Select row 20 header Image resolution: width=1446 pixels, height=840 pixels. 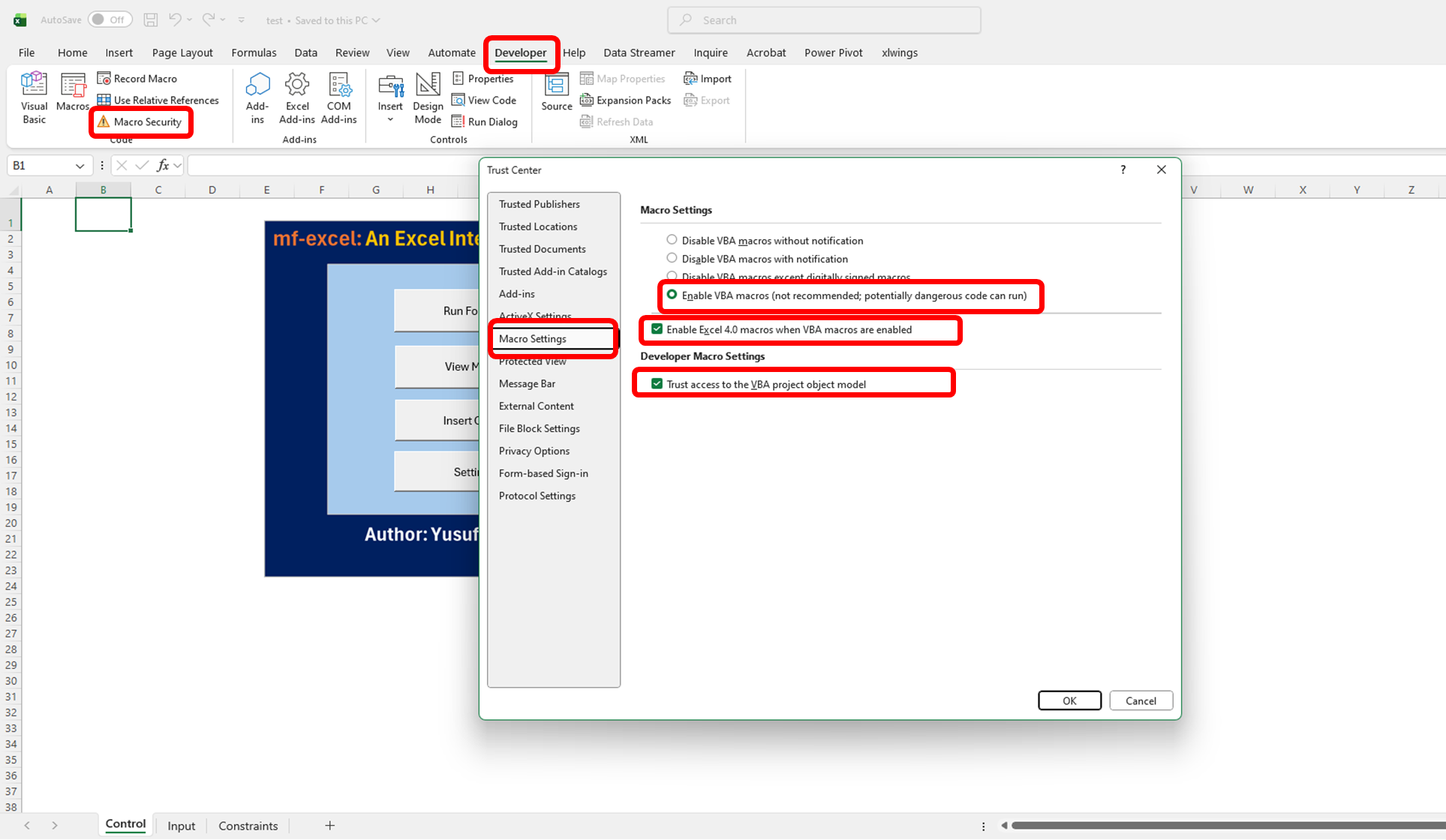tap(11, 523)
